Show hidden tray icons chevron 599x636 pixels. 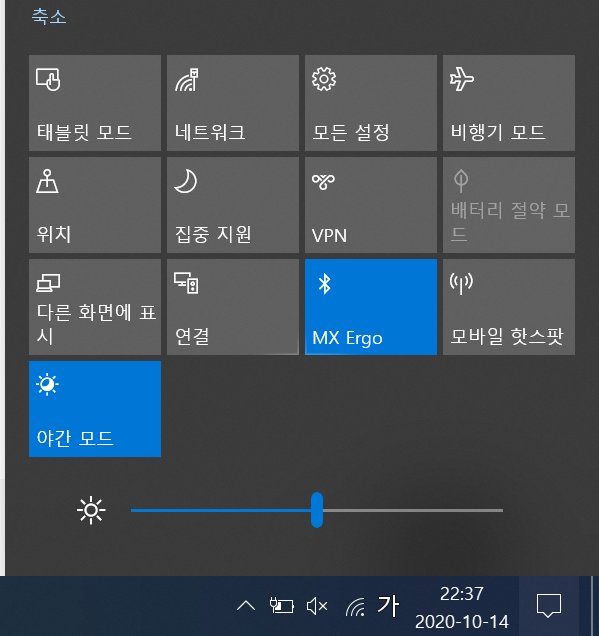[246, 606]
